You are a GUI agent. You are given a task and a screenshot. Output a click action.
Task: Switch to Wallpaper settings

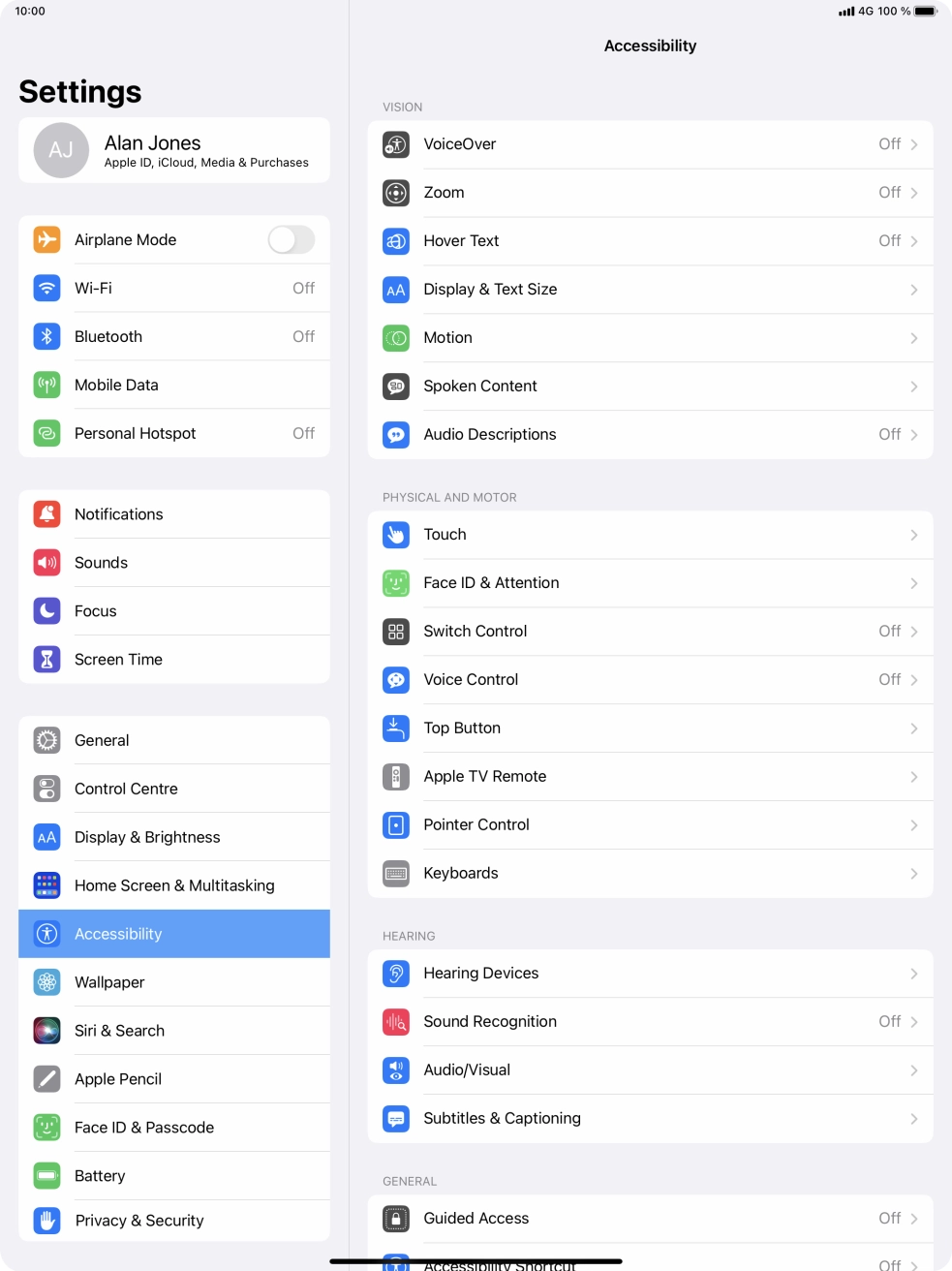click(174, 982)
